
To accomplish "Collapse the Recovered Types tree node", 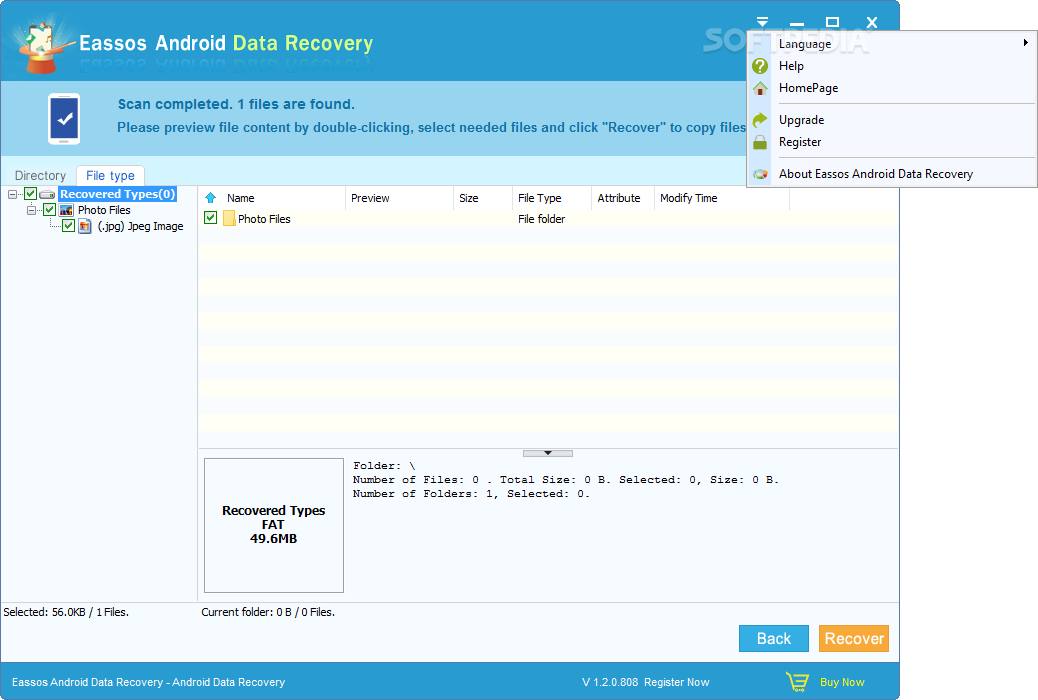I will point(13,194).
